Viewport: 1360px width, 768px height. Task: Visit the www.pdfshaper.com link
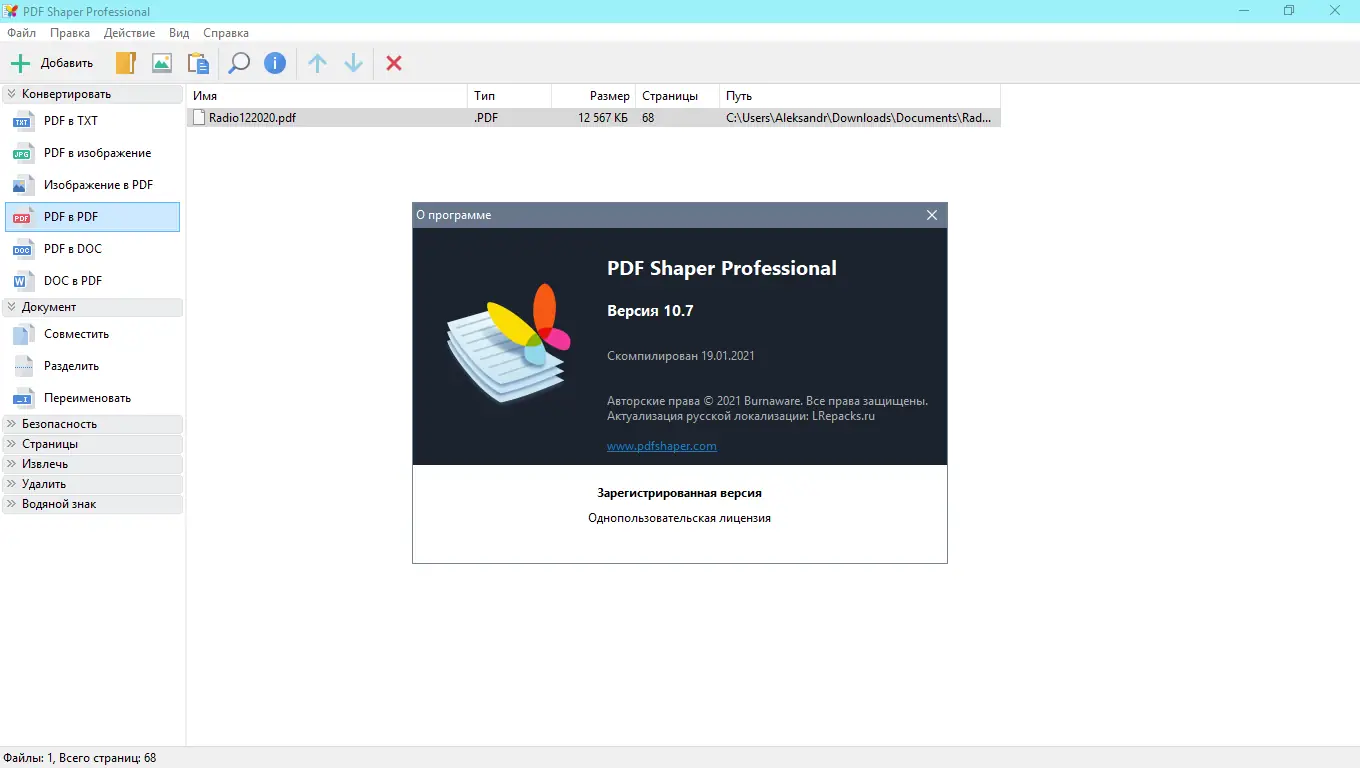pyautogui.click(x=662, y=446)
